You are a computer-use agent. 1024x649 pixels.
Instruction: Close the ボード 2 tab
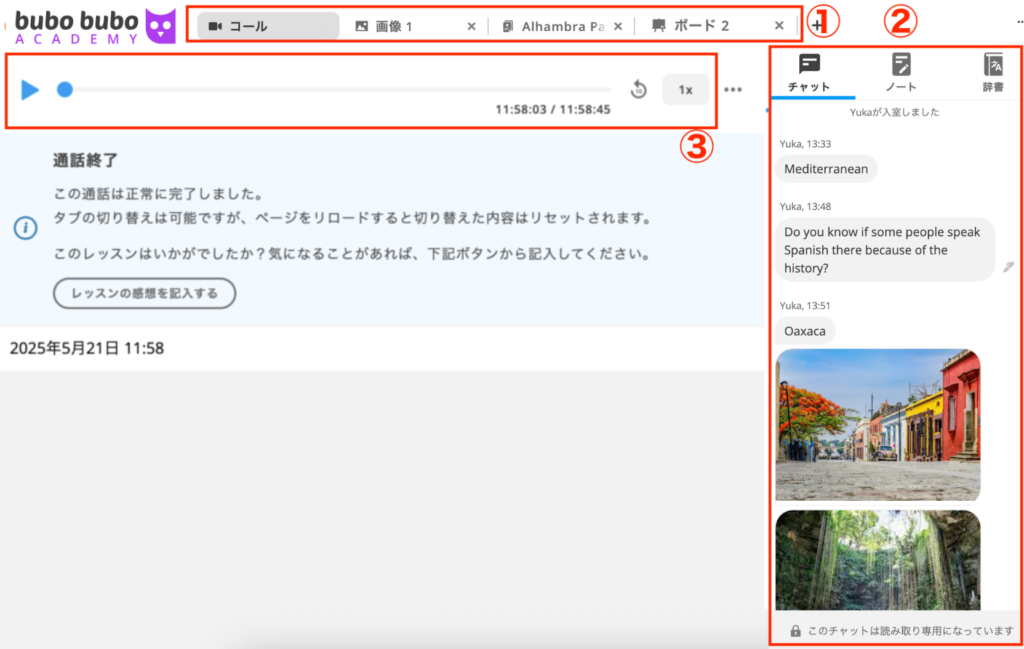pyautogui.click(x=779, y=26)
